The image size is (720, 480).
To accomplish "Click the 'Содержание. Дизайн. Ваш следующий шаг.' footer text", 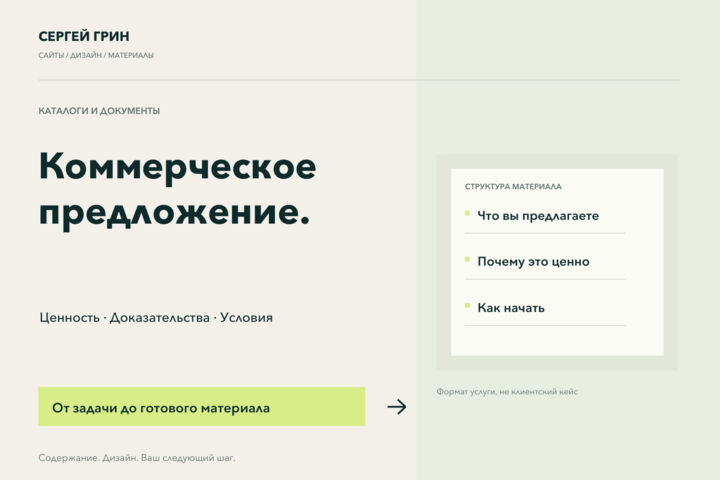I will coord(137,458).
